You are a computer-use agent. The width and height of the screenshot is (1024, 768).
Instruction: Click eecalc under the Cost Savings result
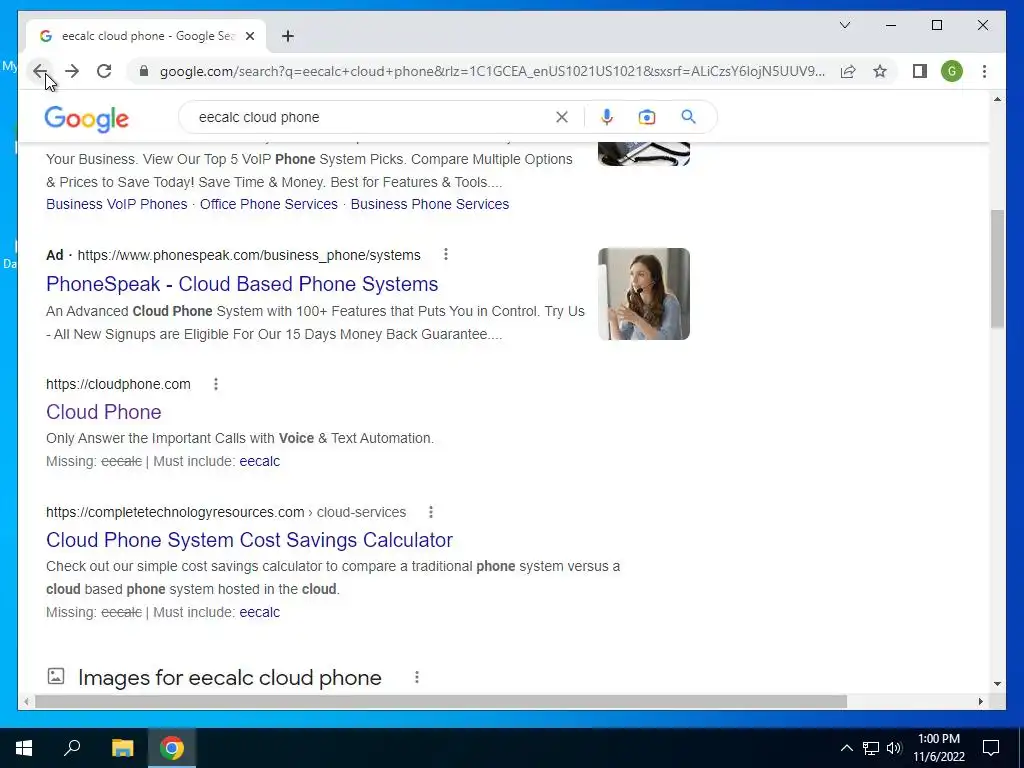pyautogui.click(x=259, y=612)
